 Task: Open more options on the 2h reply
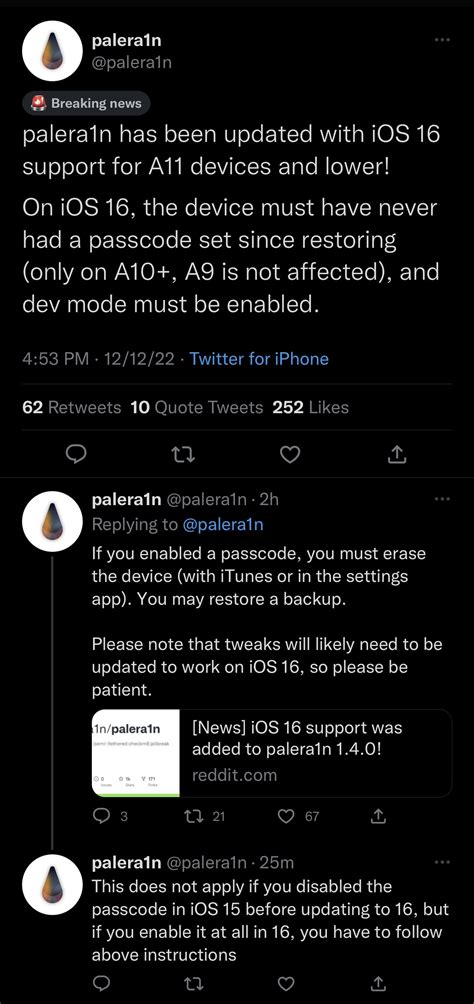coord(442,499)
